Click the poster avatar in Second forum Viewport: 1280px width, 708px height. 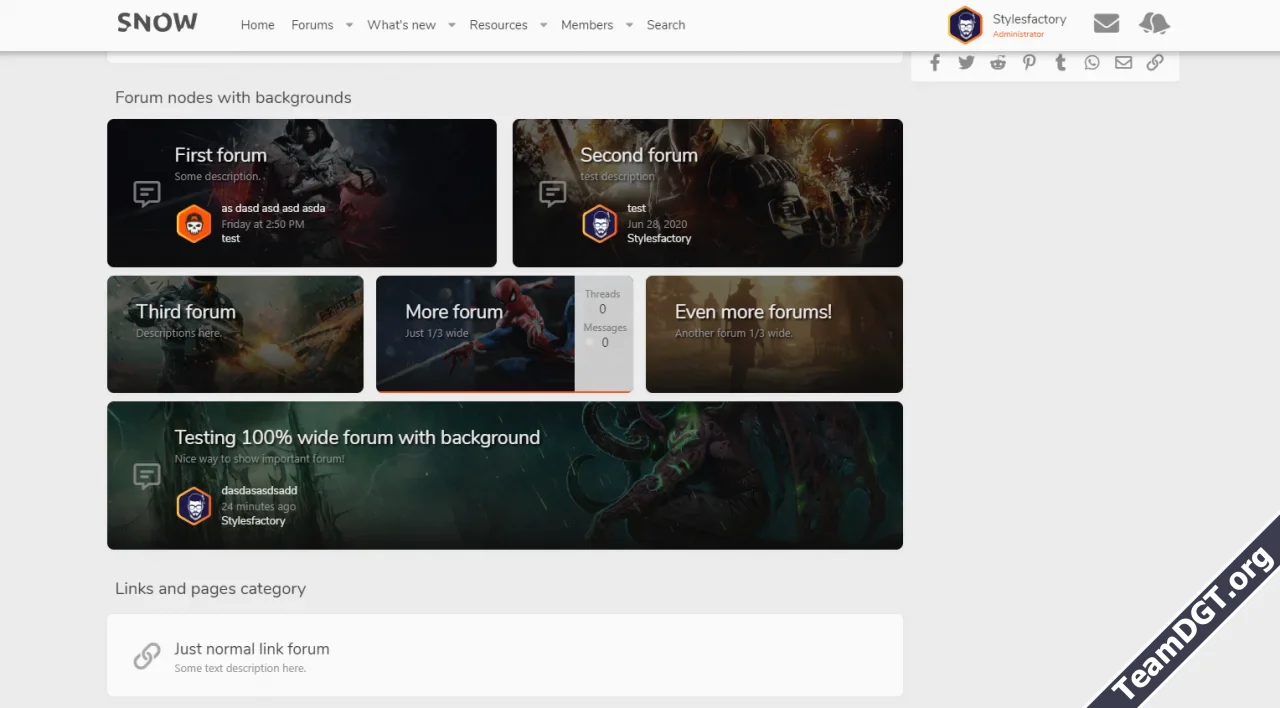click(600, 224)
